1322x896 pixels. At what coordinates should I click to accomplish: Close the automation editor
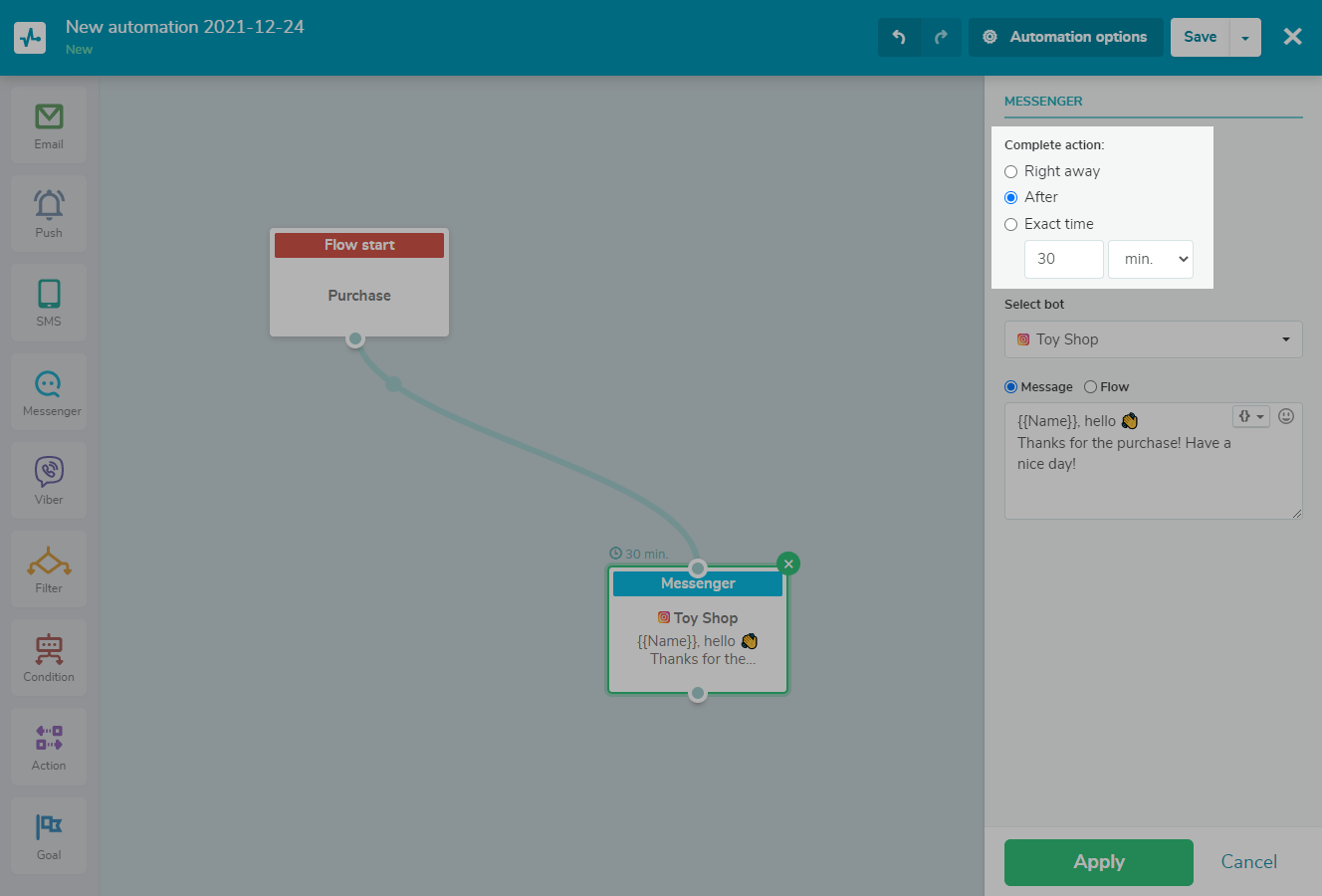(1292, 37)
